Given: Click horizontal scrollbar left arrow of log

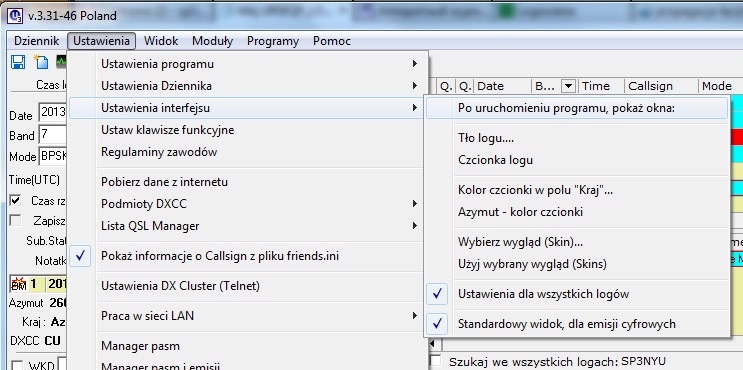Looking at the screenshot, I should [x=432, y=343].
